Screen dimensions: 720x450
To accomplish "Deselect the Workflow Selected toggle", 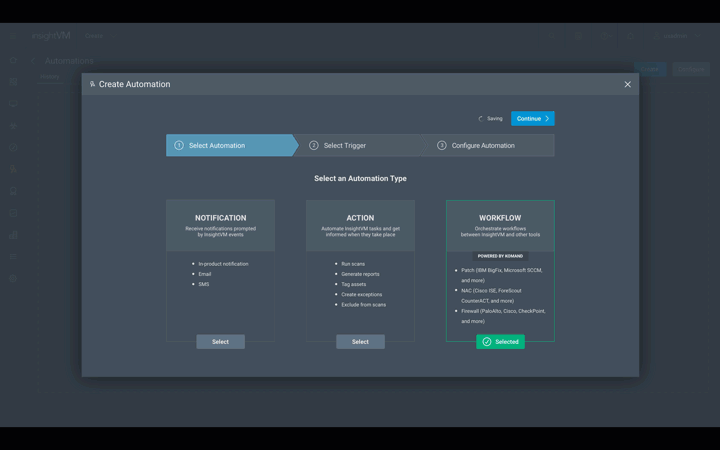I will tap(500, 342).
